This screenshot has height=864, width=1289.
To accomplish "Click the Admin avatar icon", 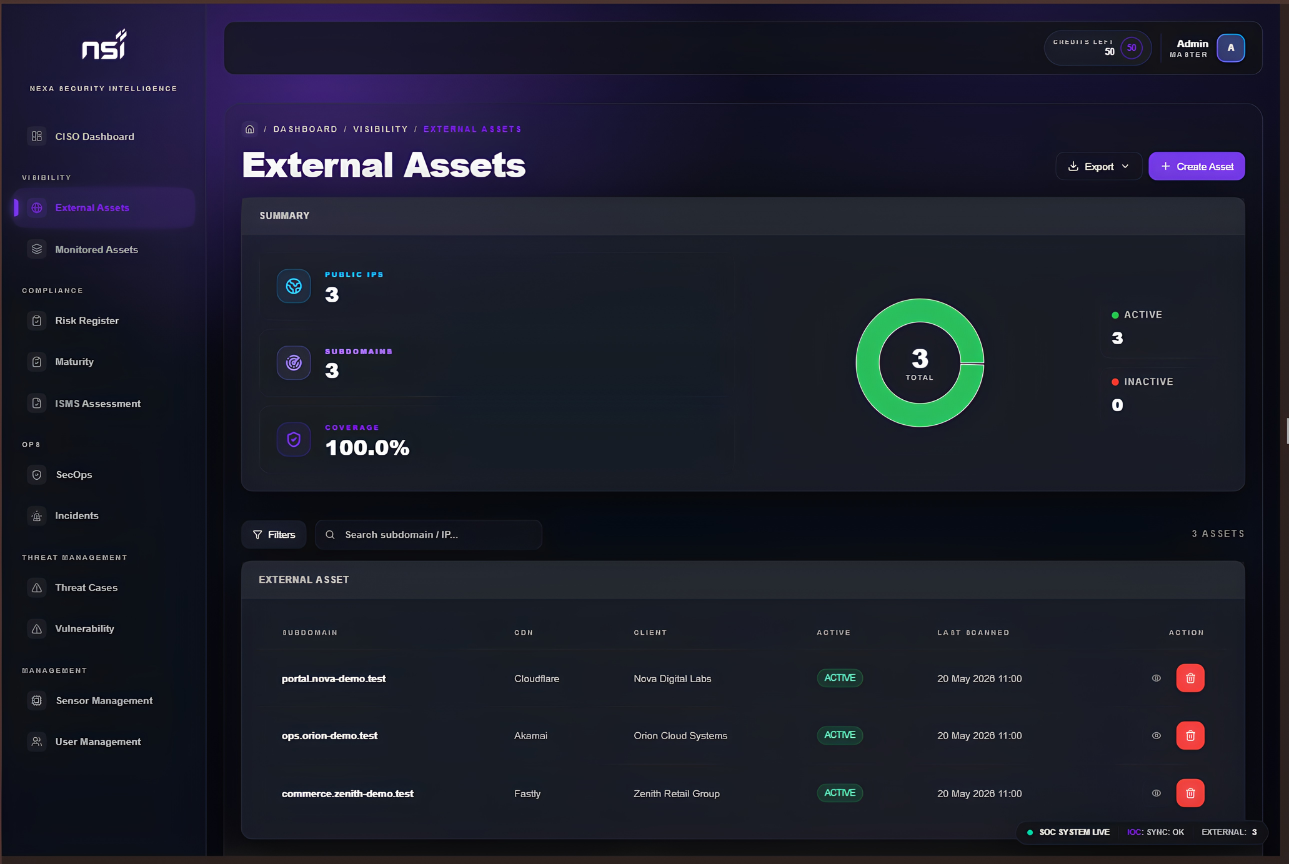I will tap(1231, 47).
